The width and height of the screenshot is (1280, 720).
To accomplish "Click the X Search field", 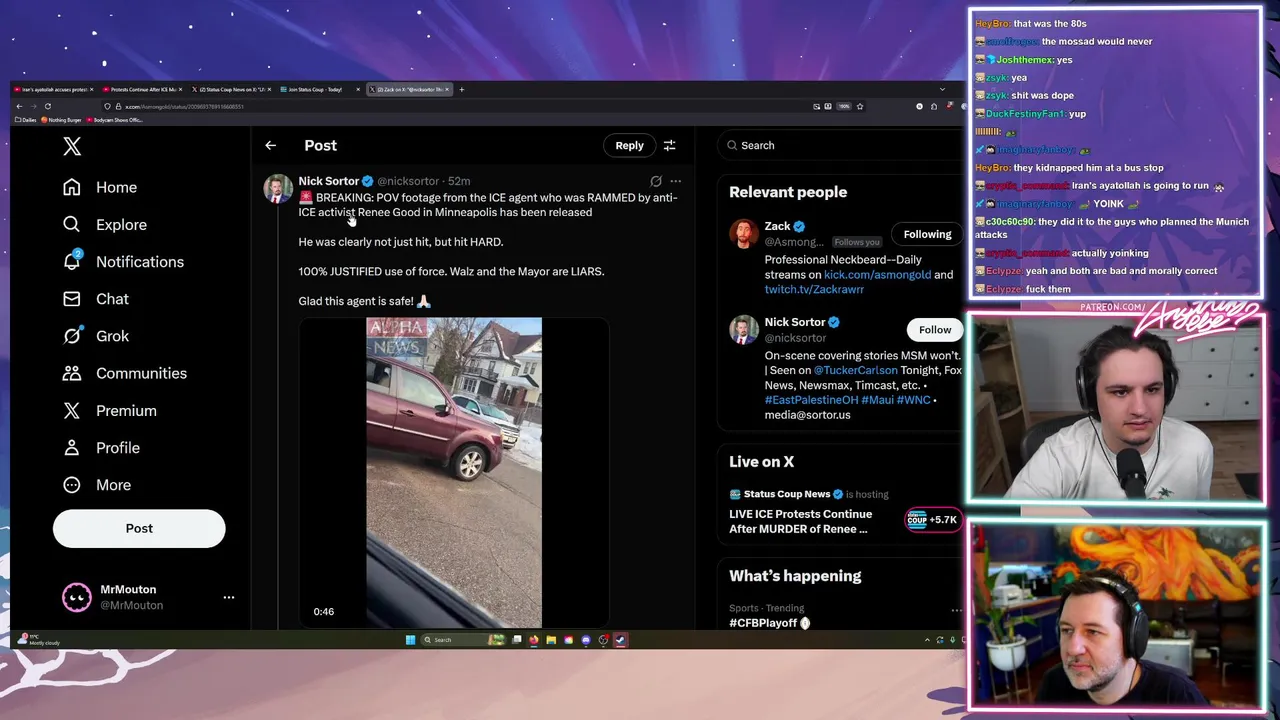I will click(840, 145).
